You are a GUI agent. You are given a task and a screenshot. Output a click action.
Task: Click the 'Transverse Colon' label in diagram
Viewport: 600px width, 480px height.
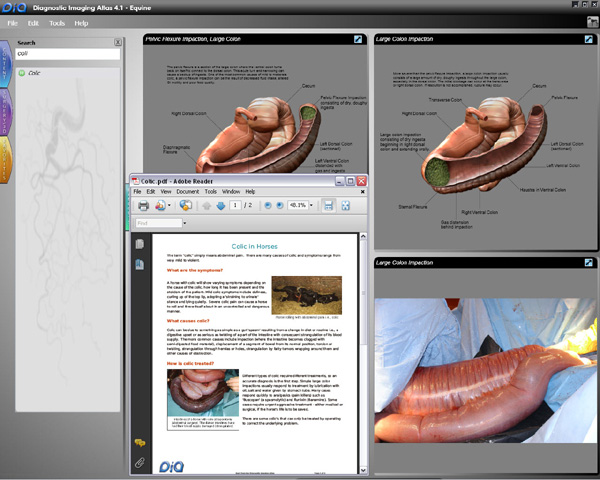pos(445,100)
